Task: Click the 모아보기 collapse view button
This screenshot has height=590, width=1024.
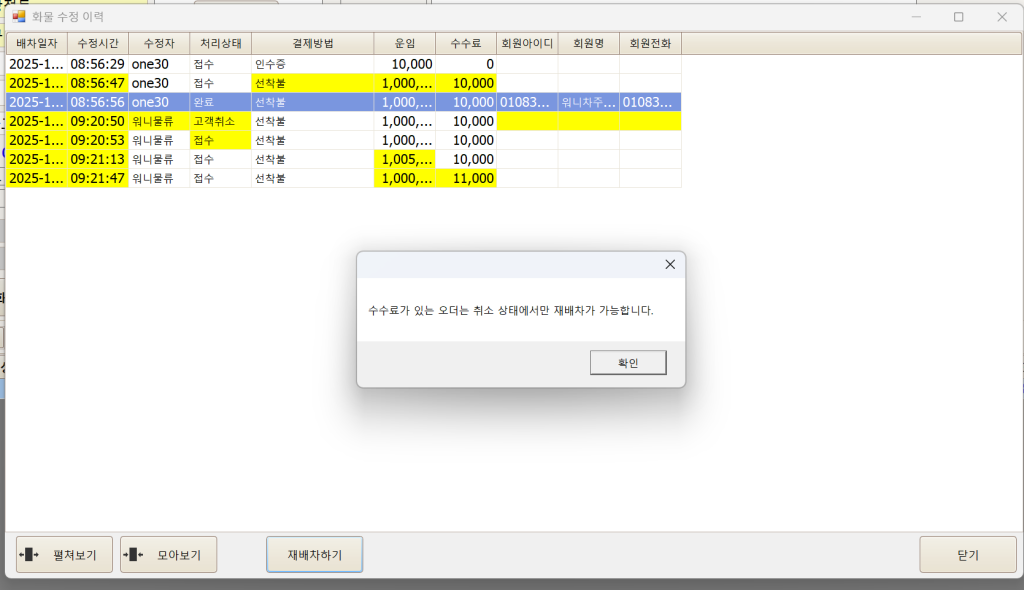Action: [x=168, y=555]
